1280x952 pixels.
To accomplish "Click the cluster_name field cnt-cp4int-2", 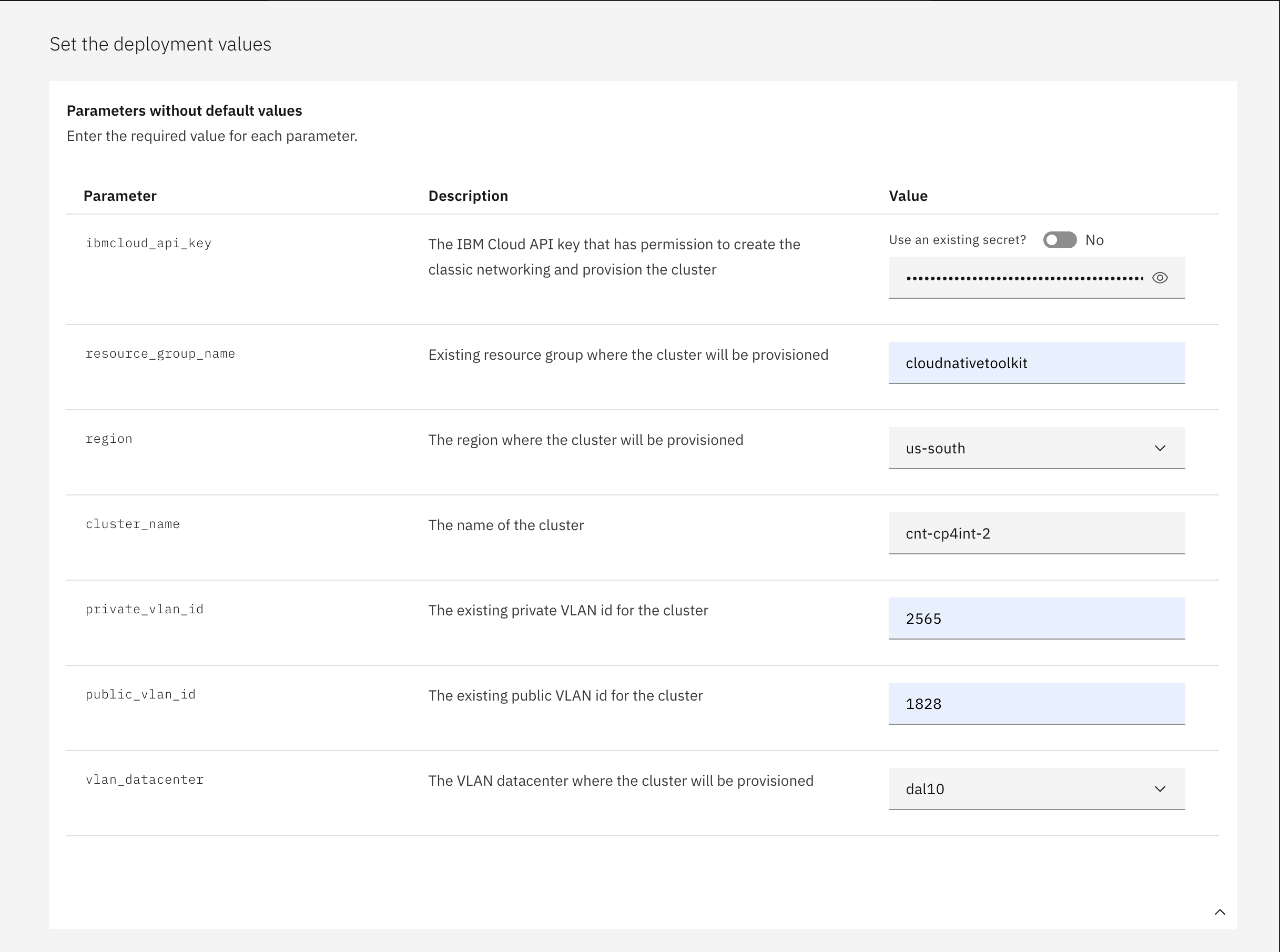I will (1037, 534).
